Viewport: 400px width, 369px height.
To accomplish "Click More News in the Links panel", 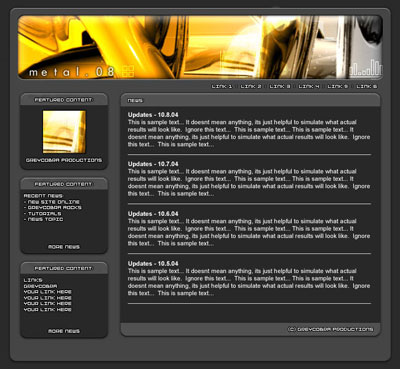I will pyautogui.click(x=64, y=331).
